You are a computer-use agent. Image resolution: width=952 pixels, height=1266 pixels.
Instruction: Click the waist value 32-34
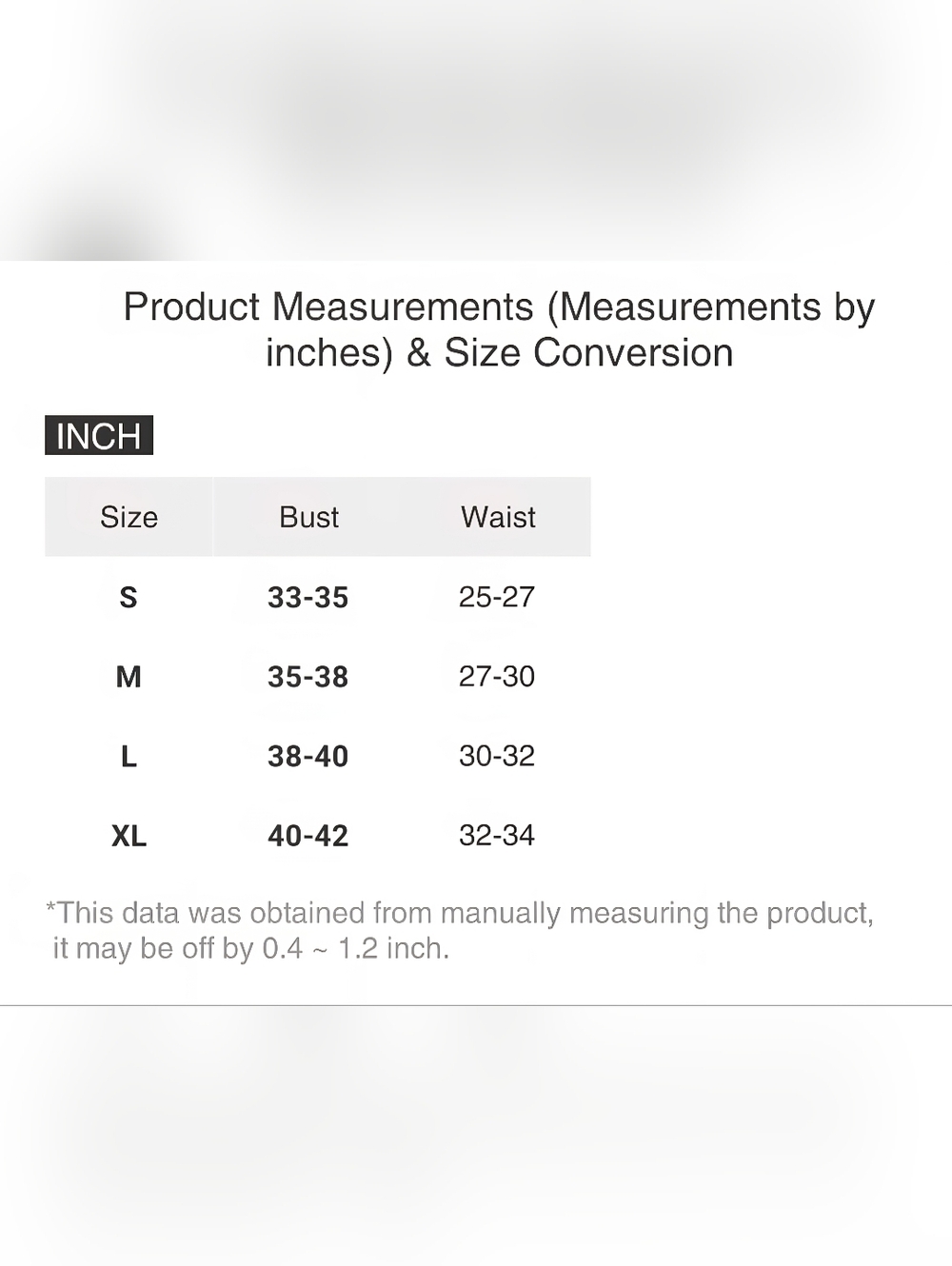497,835
